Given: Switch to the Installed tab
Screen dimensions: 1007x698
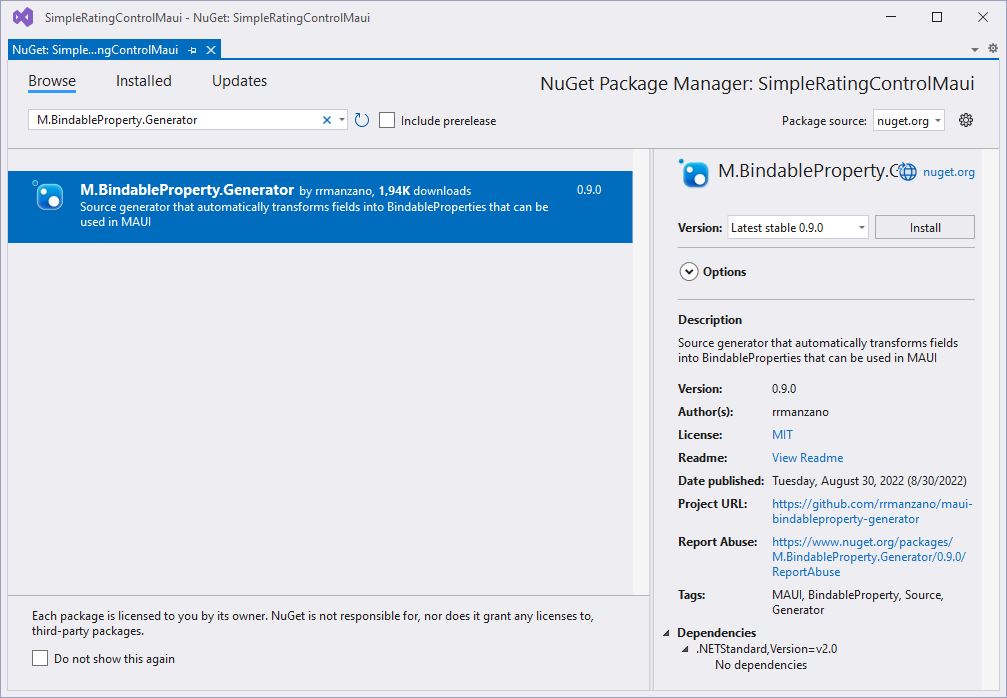Looking at the screenshot, I should click(143, 81).
